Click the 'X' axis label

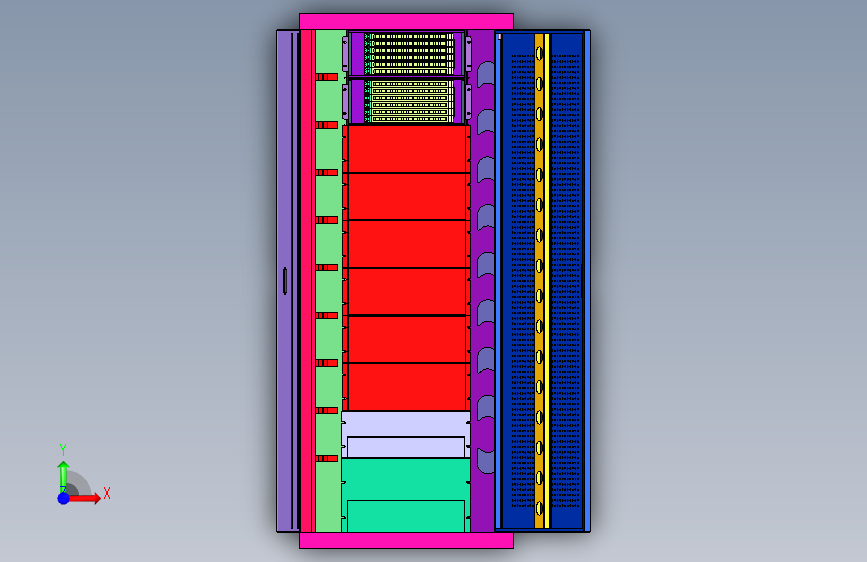[x=107, y=493]
